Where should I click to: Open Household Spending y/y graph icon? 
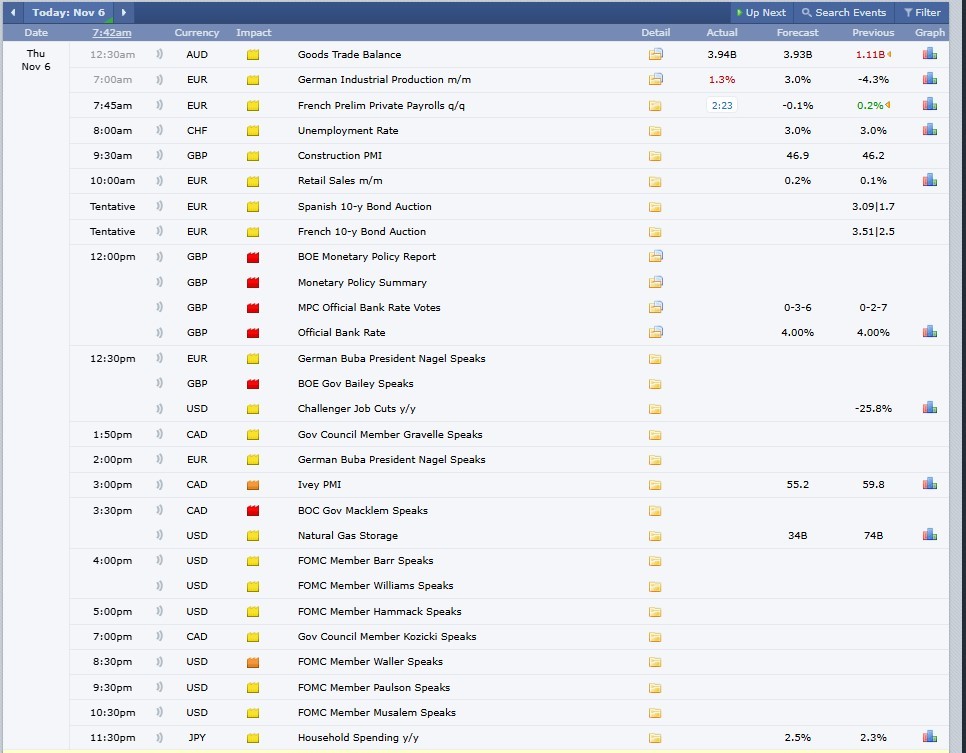tap(929, 737)
